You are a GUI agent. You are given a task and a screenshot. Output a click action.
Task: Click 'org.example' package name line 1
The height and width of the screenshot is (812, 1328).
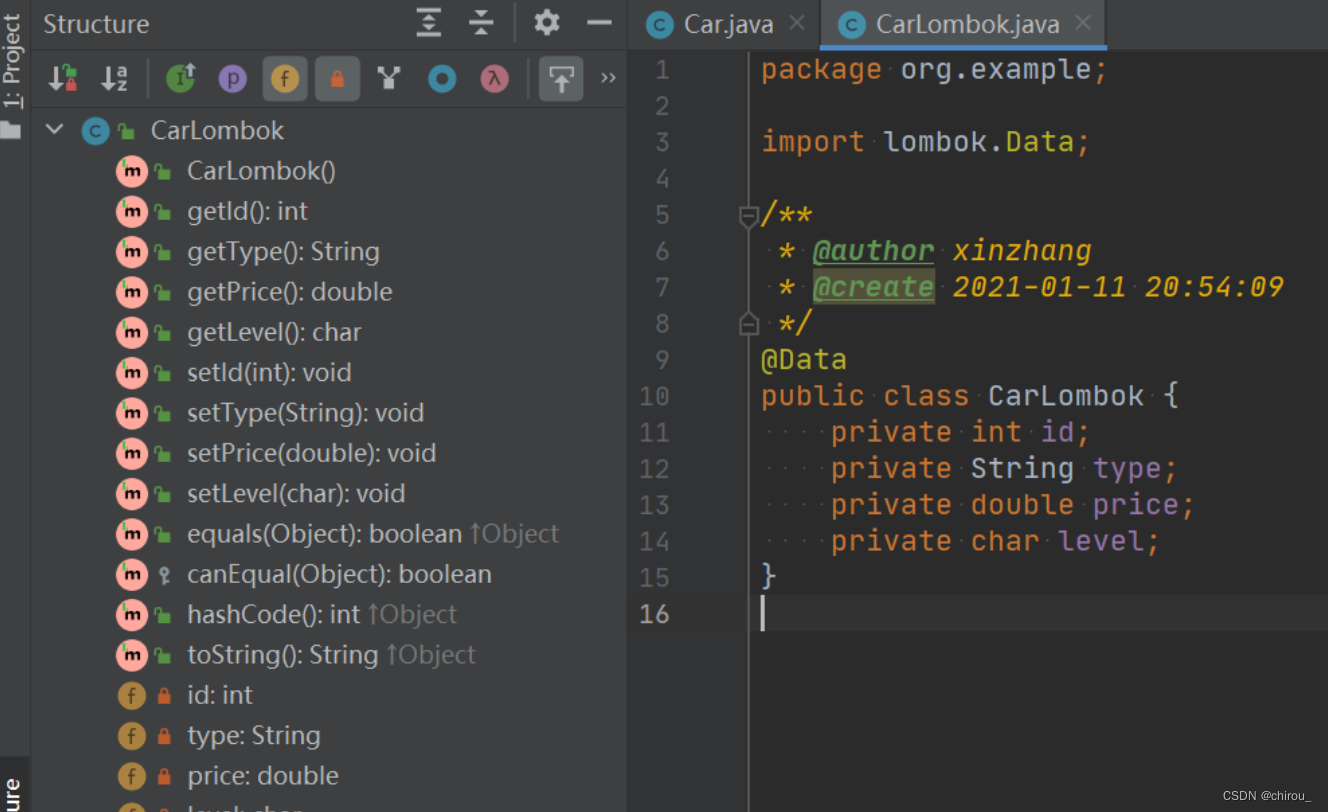pyautogui.click(x=996, y=70)
